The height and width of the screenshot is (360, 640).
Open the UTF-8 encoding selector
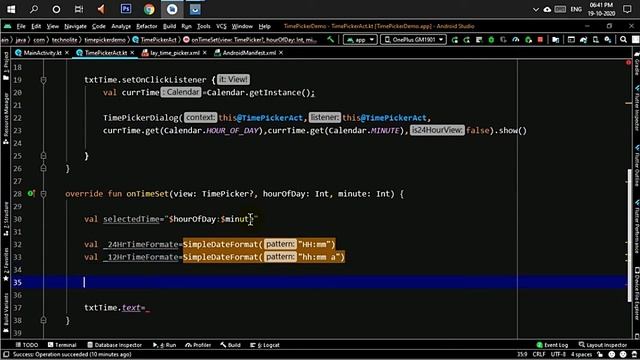(x=558, y=355)
